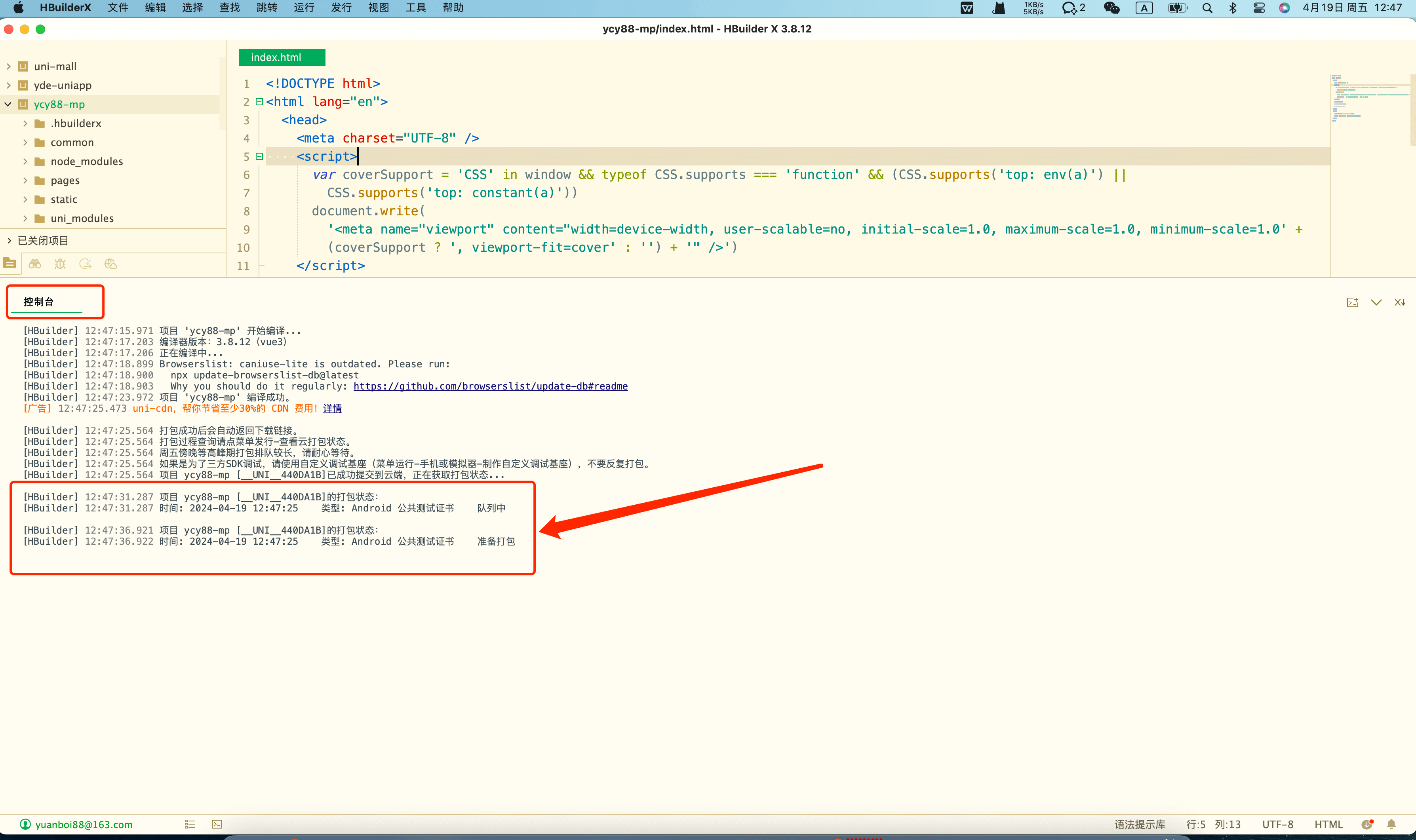
Task: Open new terminal from console toolbar
Action: (1352, 302)
